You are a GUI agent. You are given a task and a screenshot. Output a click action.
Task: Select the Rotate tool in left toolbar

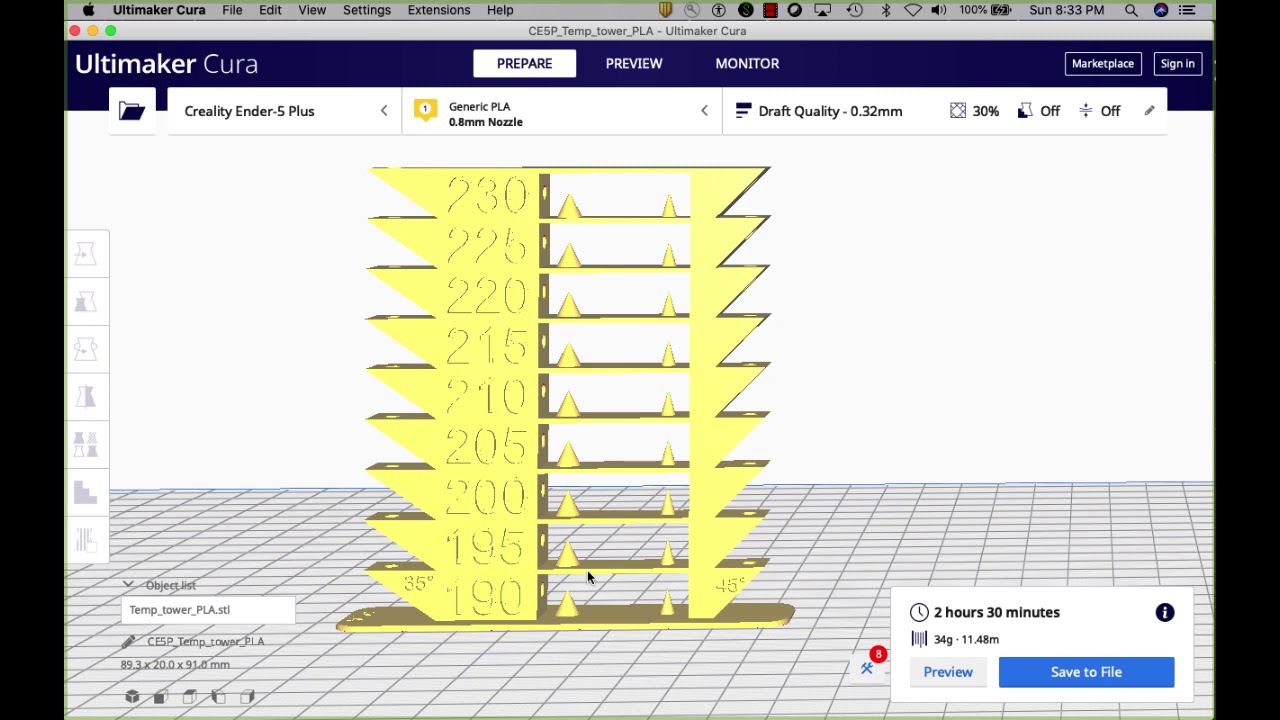tap(86, 350)
